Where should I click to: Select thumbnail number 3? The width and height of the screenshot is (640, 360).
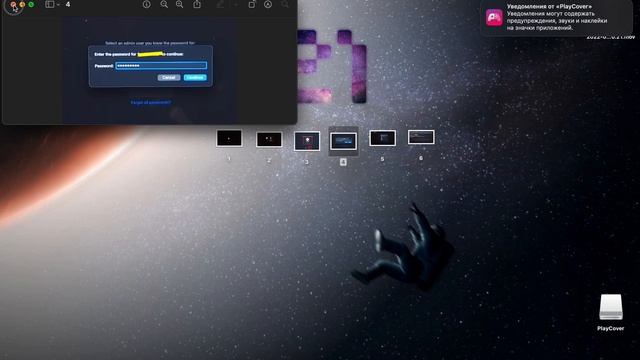[307, 141]
